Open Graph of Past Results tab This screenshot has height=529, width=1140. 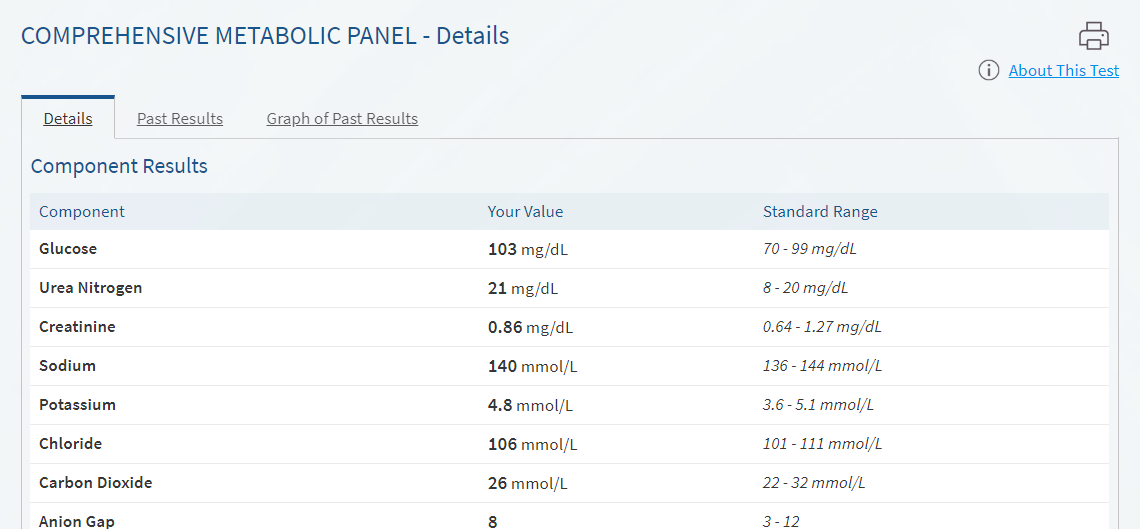coord(342,118)
